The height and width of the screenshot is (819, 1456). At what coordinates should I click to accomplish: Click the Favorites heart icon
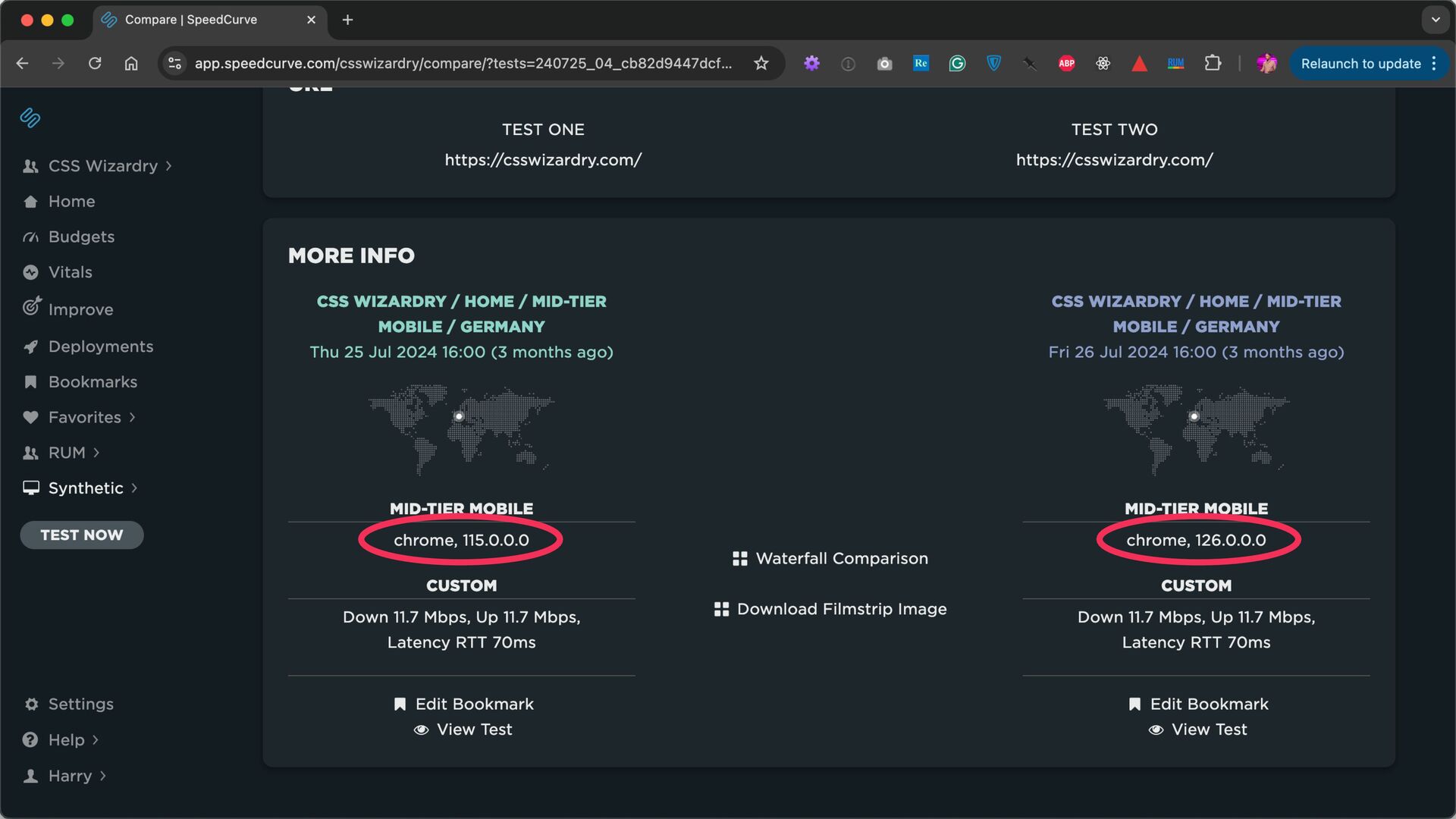30,418
